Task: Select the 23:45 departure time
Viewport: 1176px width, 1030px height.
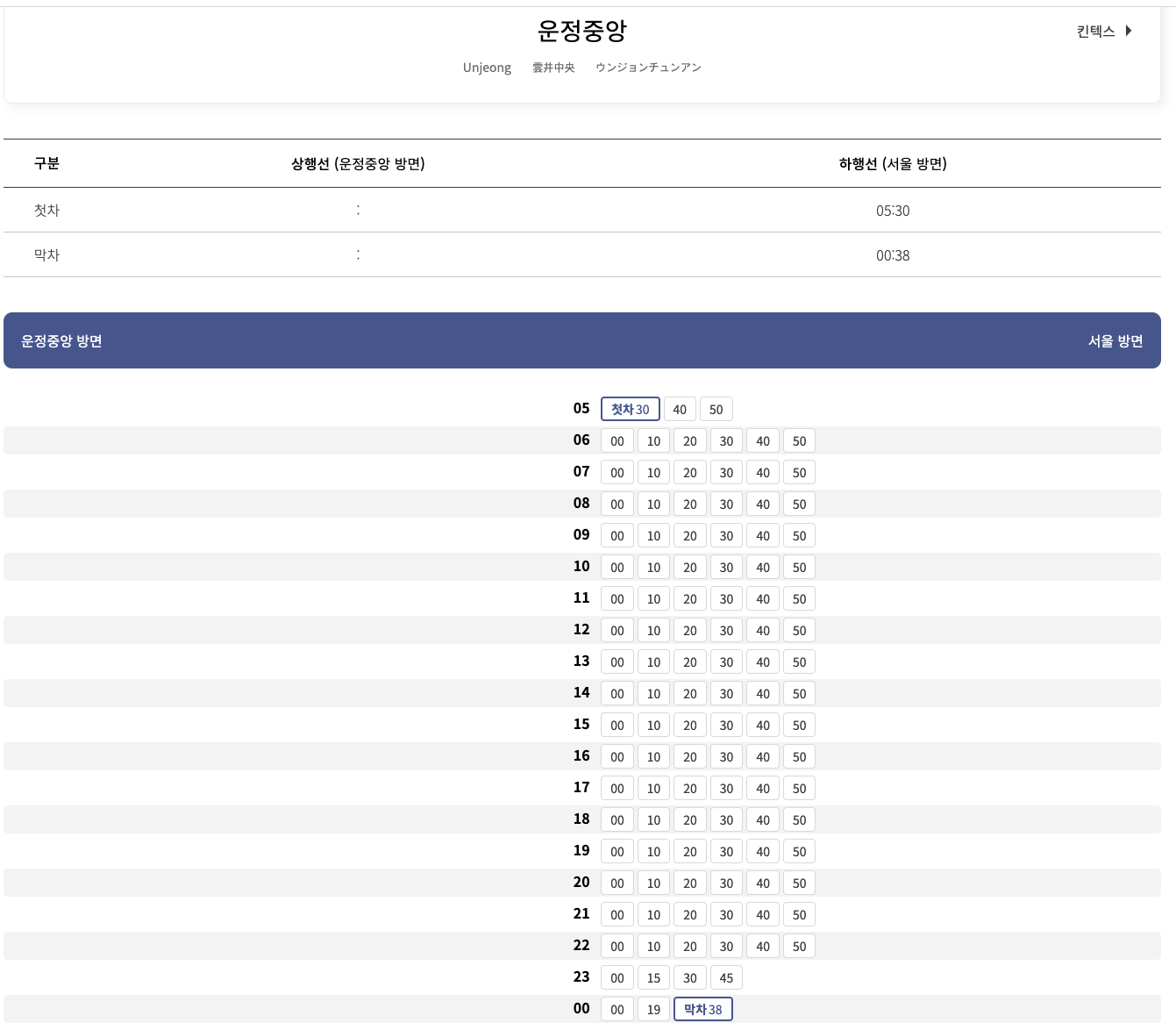Action: coord(726,977)
